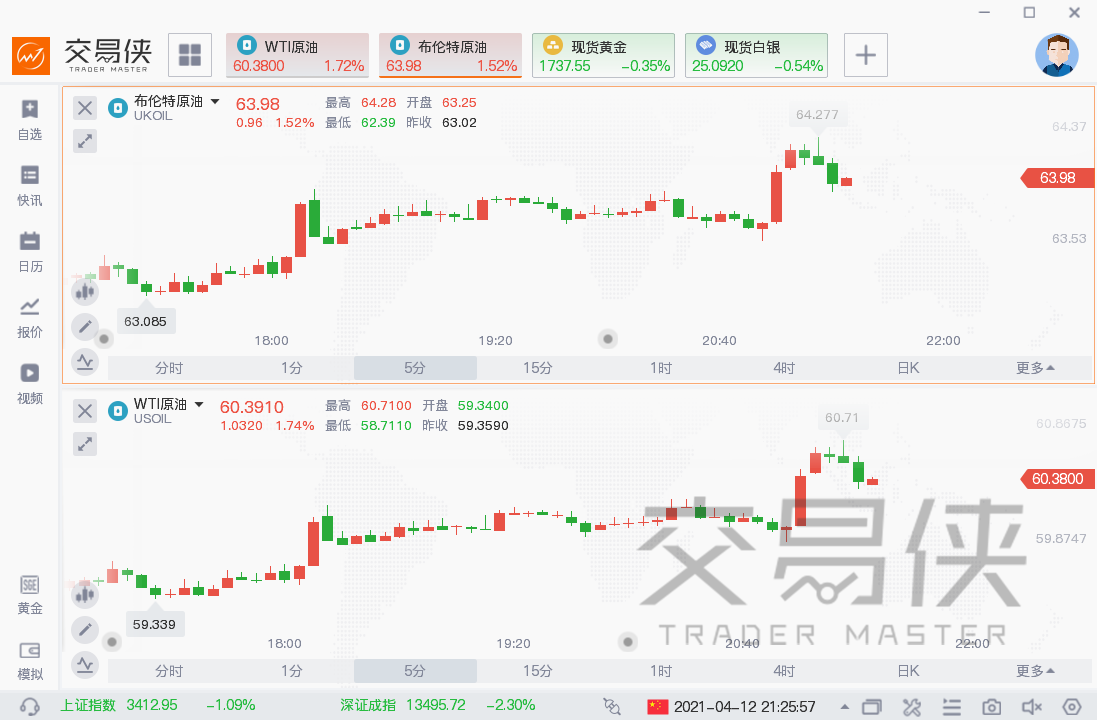Open the indicator icon in 布伦特原油 chart
This screenshot has width=1097, height=720.
pos(85,362)
